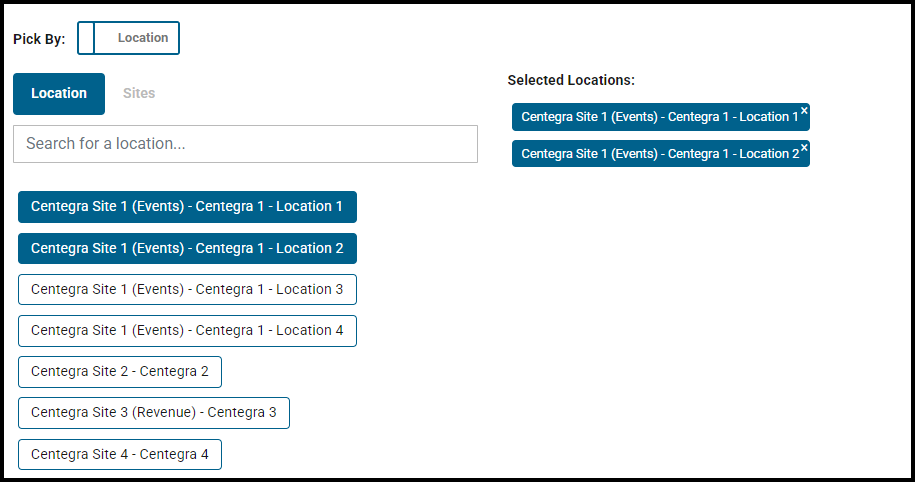This screenshot has height=482, width=915.
Task: Click the 'Search for a location...' placeholder text
Action: coord(106,144)
